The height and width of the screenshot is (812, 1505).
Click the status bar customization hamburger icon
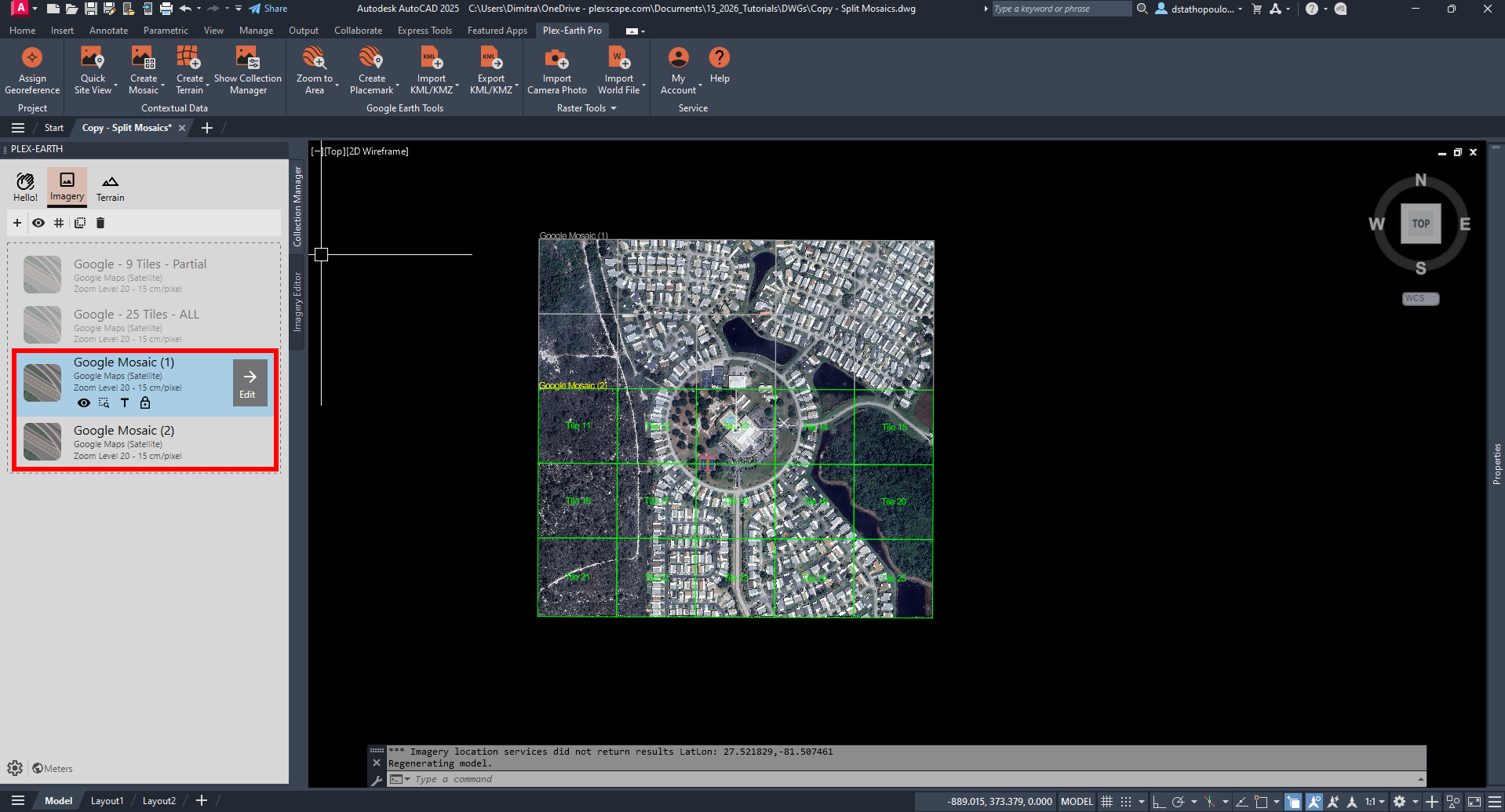(x=1496, y=802)
